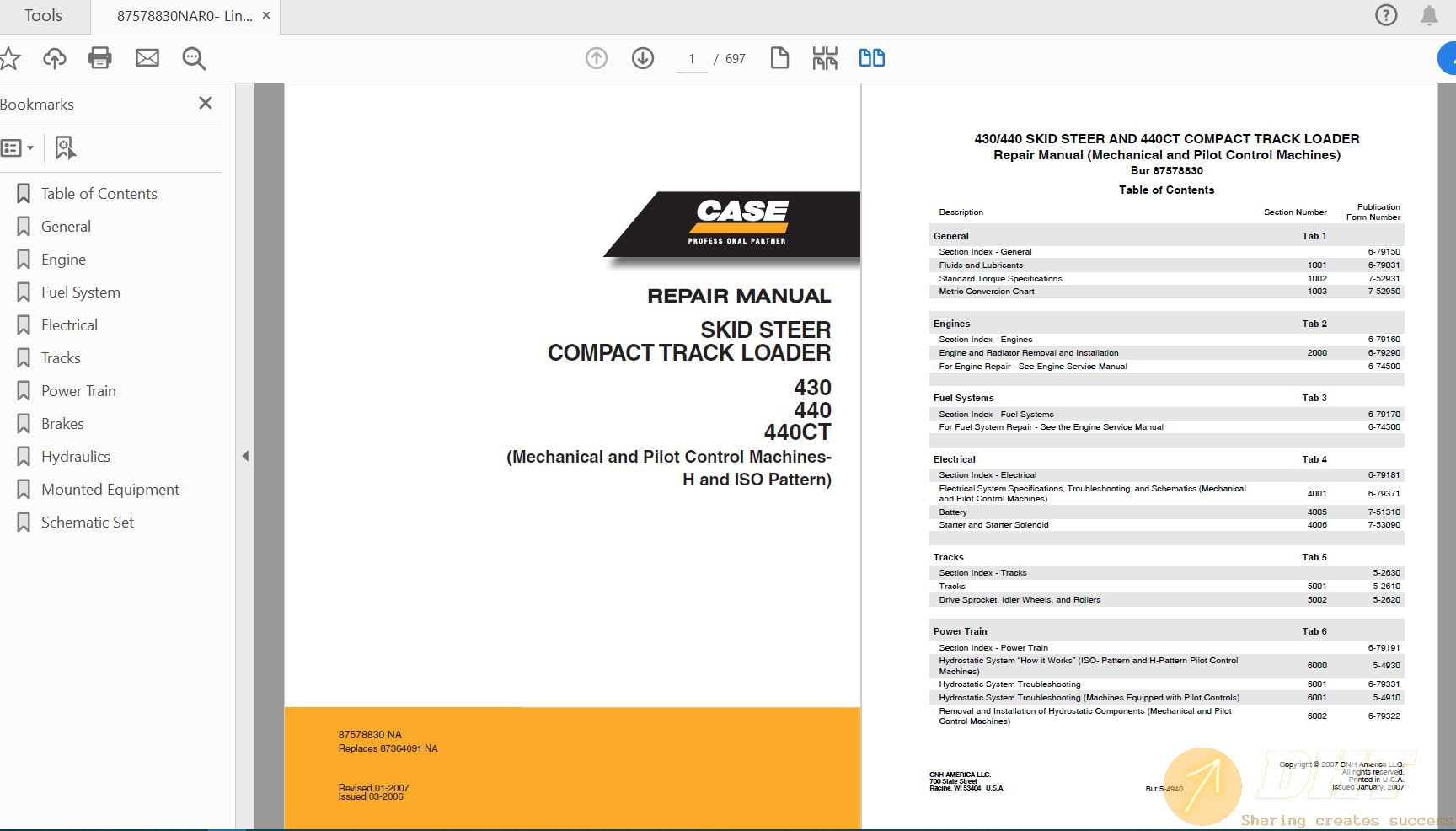Collapse the side panel with left arrow

(x=245, y=456)
